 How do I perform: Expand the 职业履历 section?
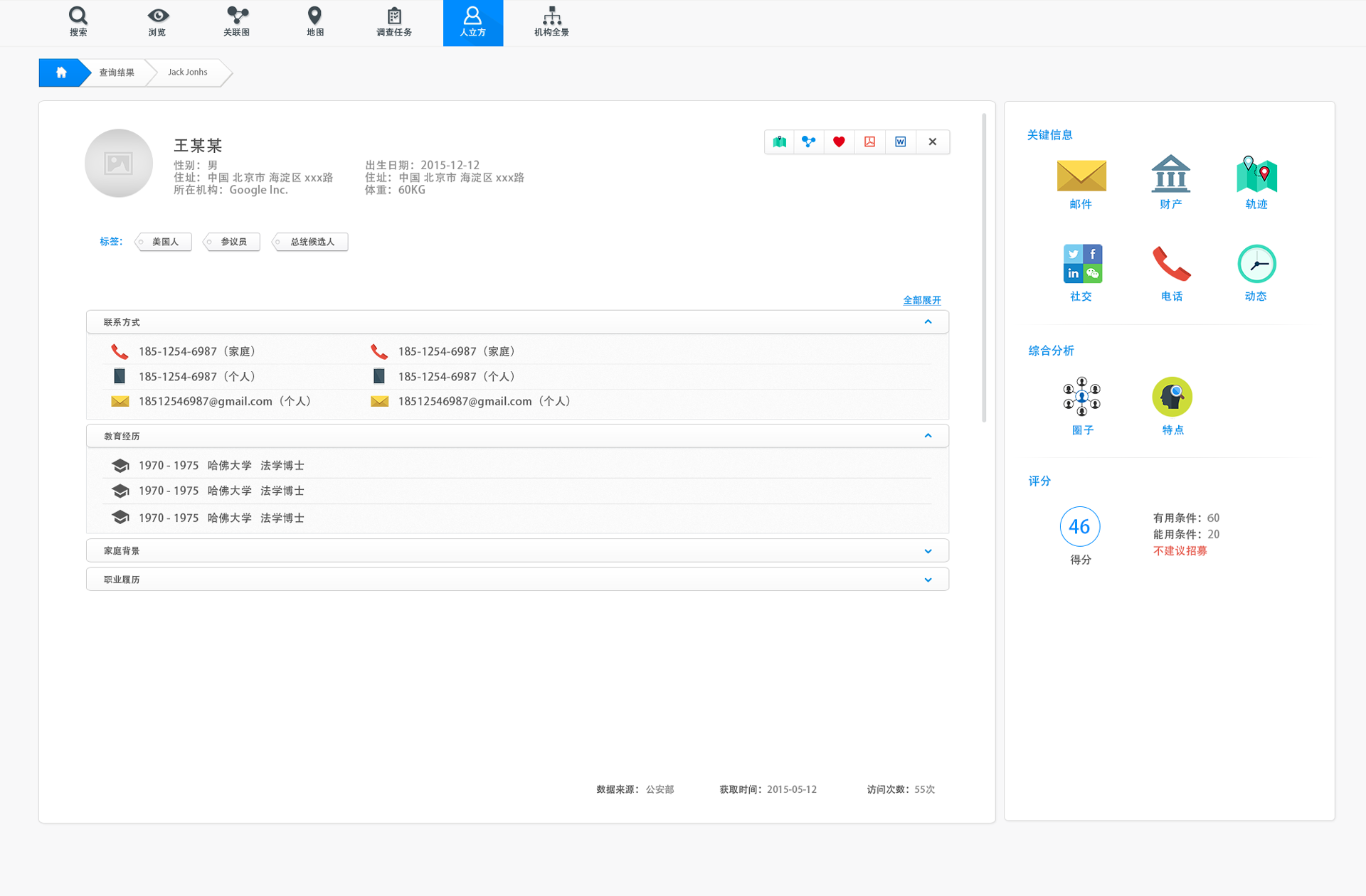[x=928, y=580]
